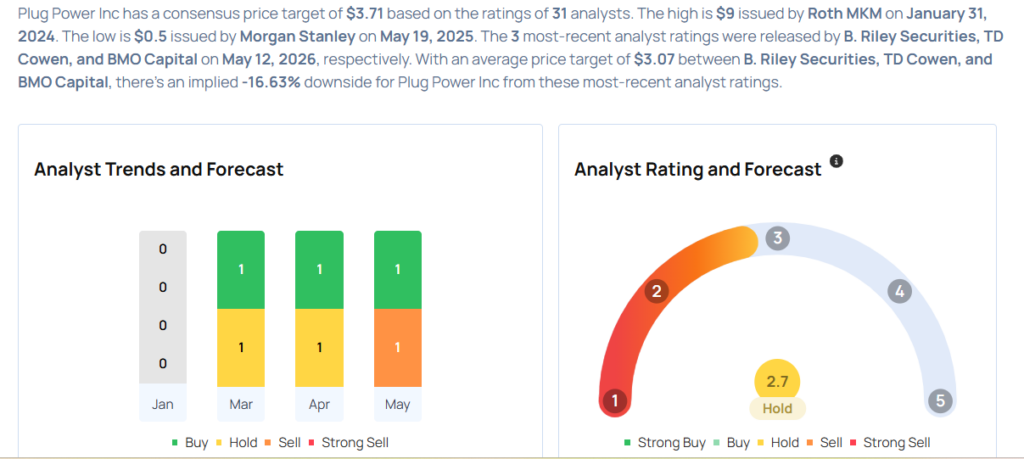Toggle the Strong Buy legend under the gauge
Screen dimensions: 1024x459
[665, 443]
